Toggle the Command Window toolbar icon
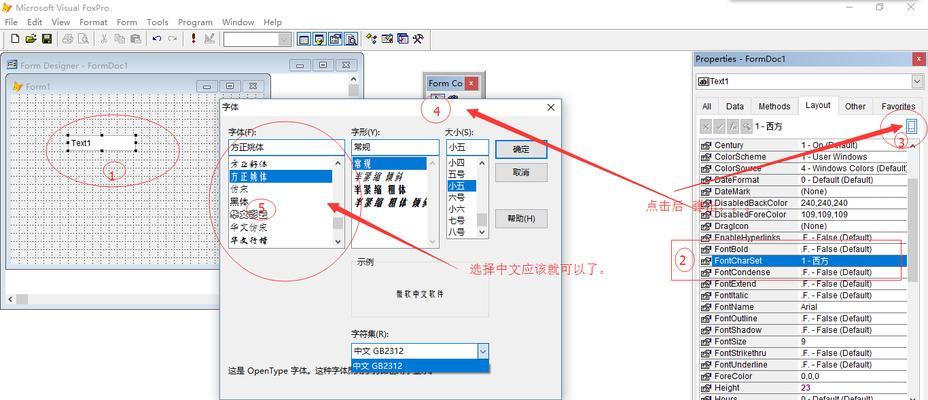 (x=304, y=40)
